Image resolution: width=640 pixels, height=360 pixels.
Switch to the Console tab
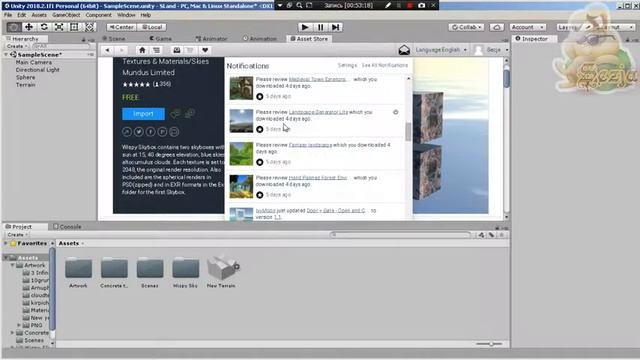click(x=67, y=227)
